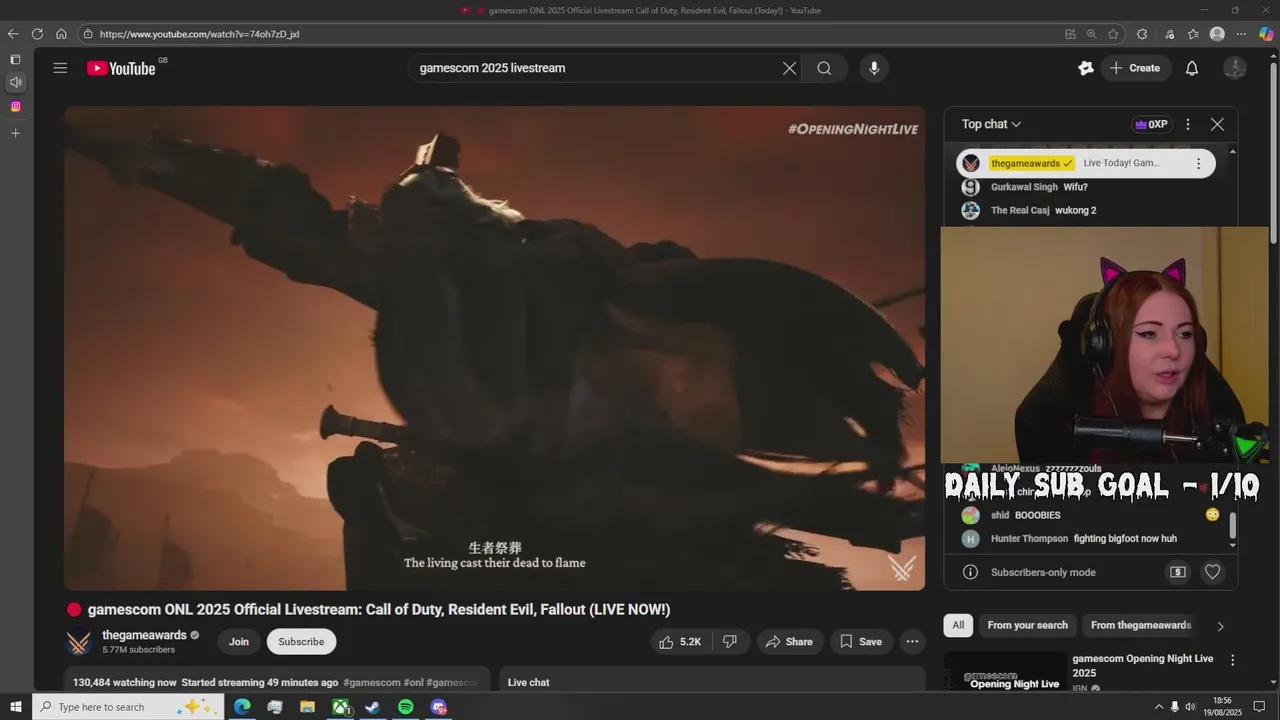1280x720 pixels.
Task: Subscribe to thegameawards channel
Action: coord(301,642)
